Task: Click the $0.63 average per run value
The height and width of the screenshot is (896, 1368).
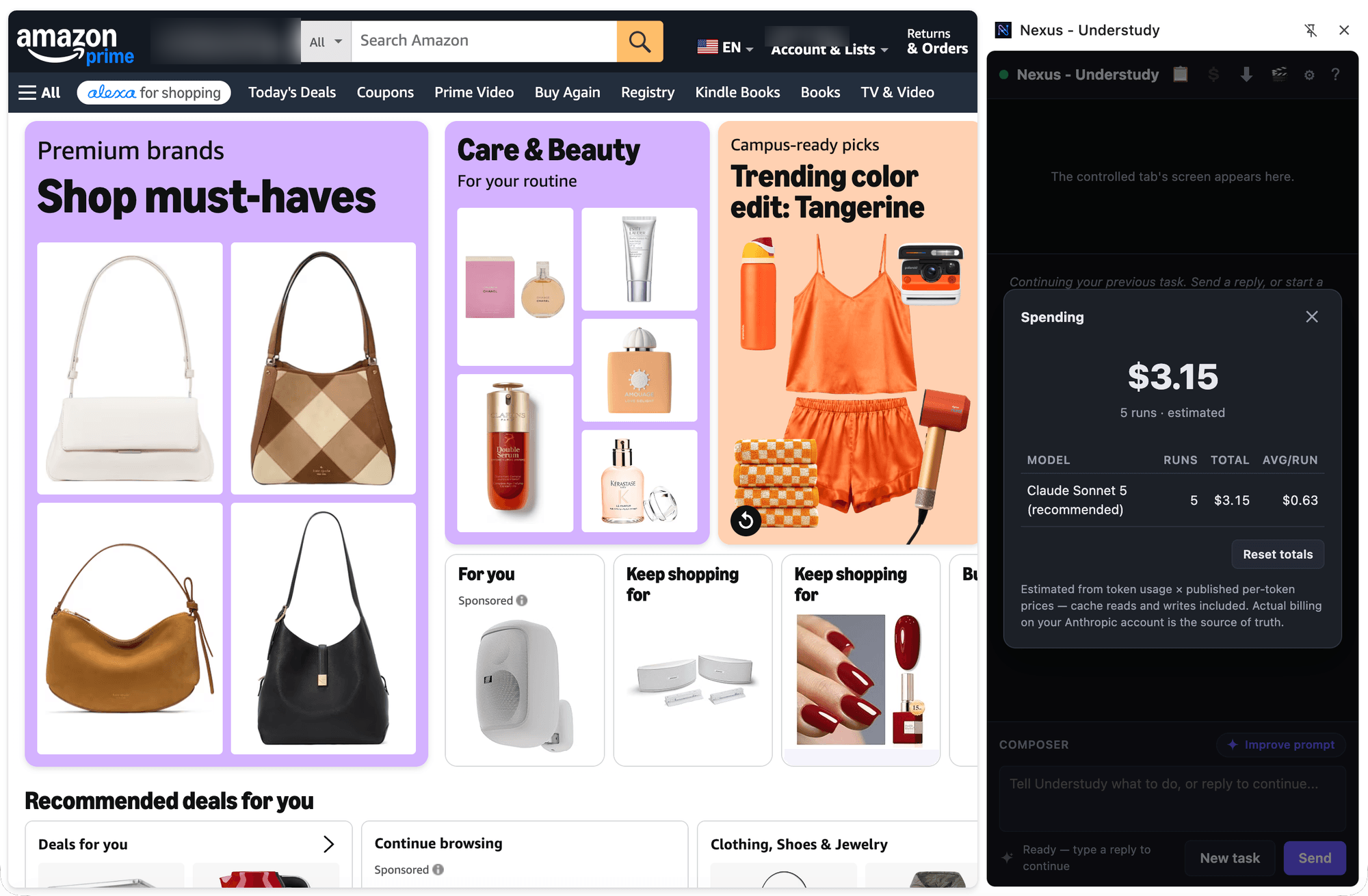Action: [x=1300, y=500]
